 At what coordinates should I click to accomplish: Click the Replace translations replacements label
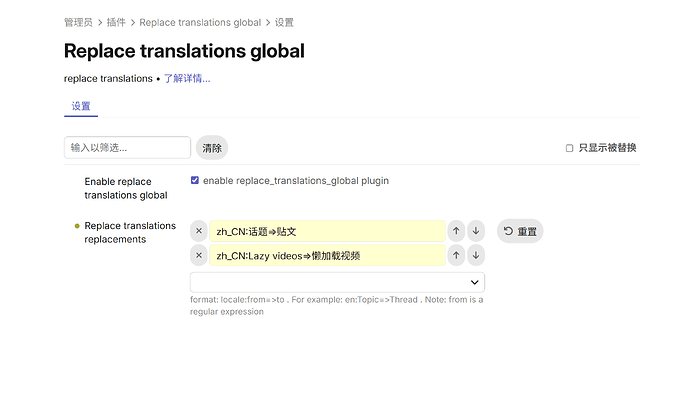pyautogui.click(x=130, y=232)
